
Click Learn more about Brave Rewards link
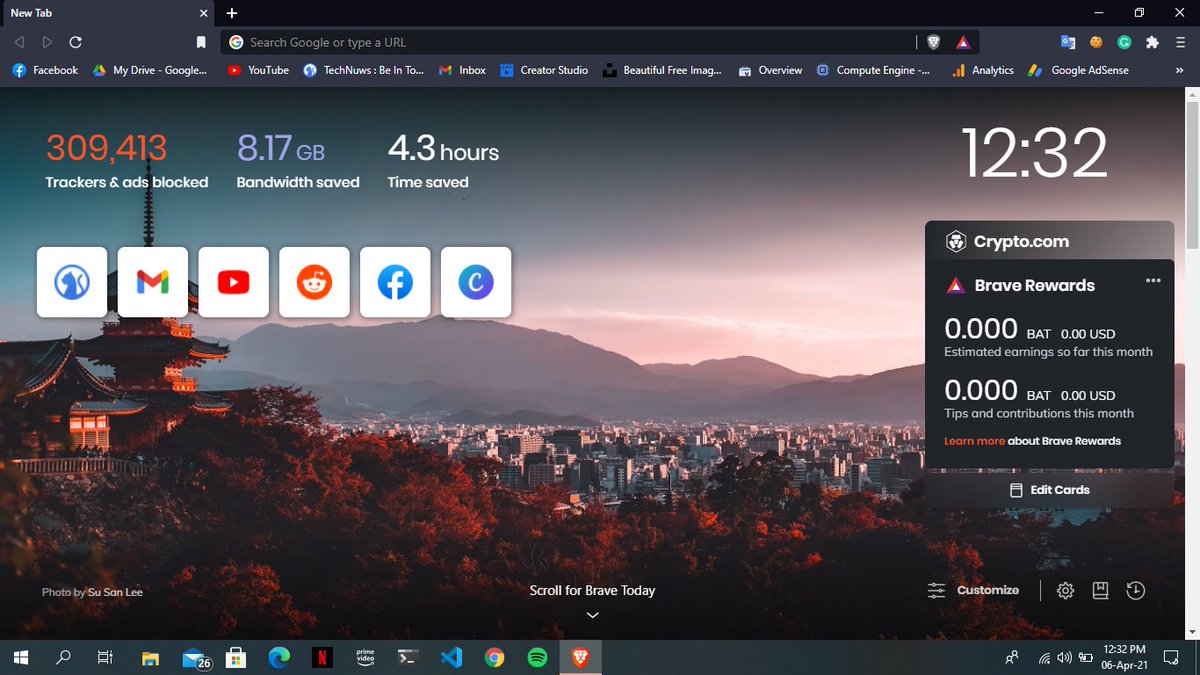click(x=974, y=441)
